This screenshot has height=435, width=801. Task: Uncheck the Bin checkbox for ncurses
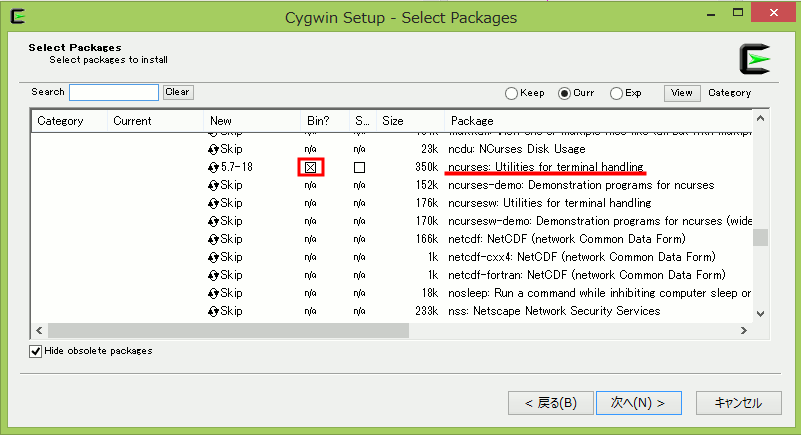tap(311, 167)
